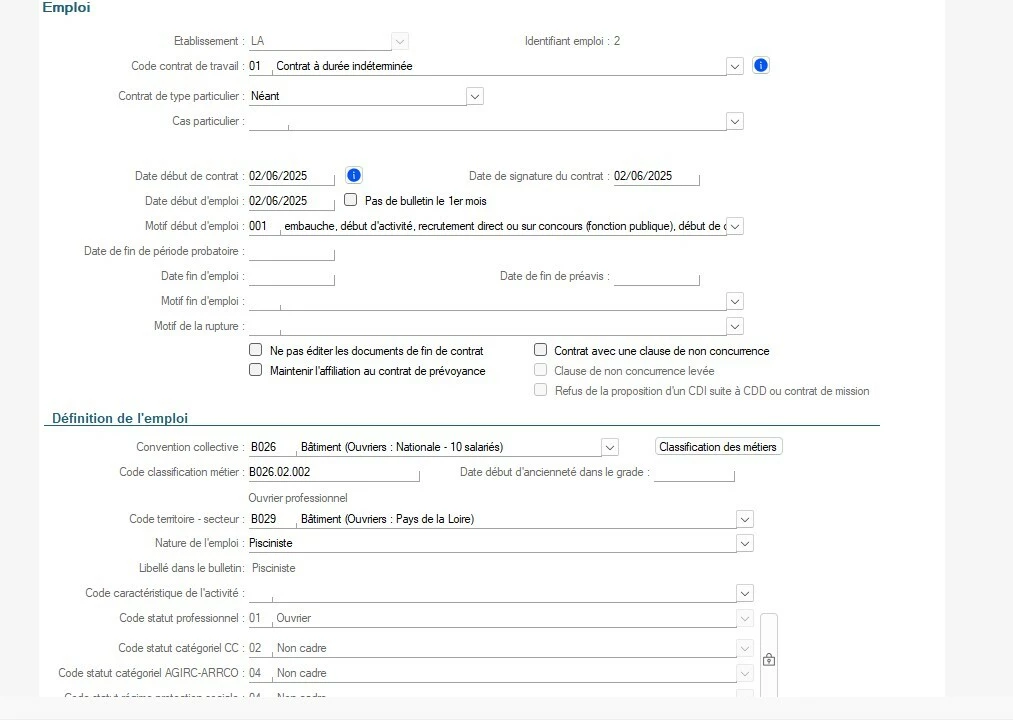Click Date début d'ancienneté dans le grade field
1013x726 pixels.
(x=694, y=472)
